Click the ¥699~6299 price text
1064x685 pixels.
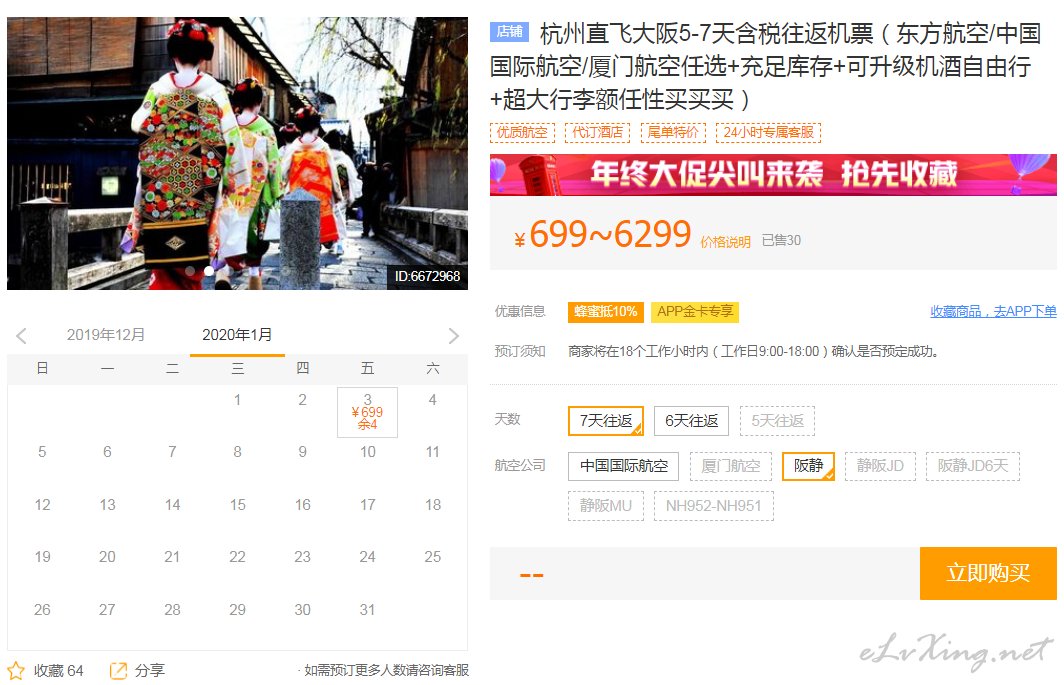(x=603, y=234)
